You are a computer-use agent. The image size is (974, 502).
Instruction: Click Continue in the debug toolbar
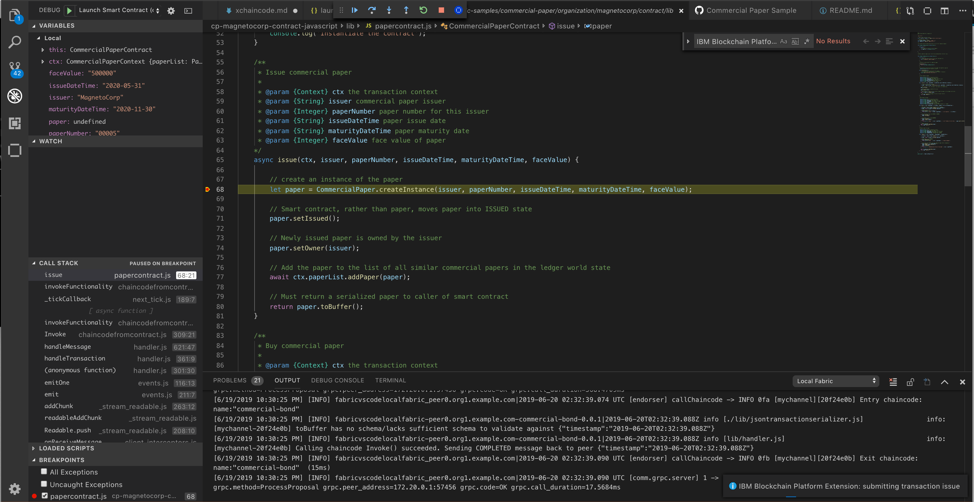354,10
